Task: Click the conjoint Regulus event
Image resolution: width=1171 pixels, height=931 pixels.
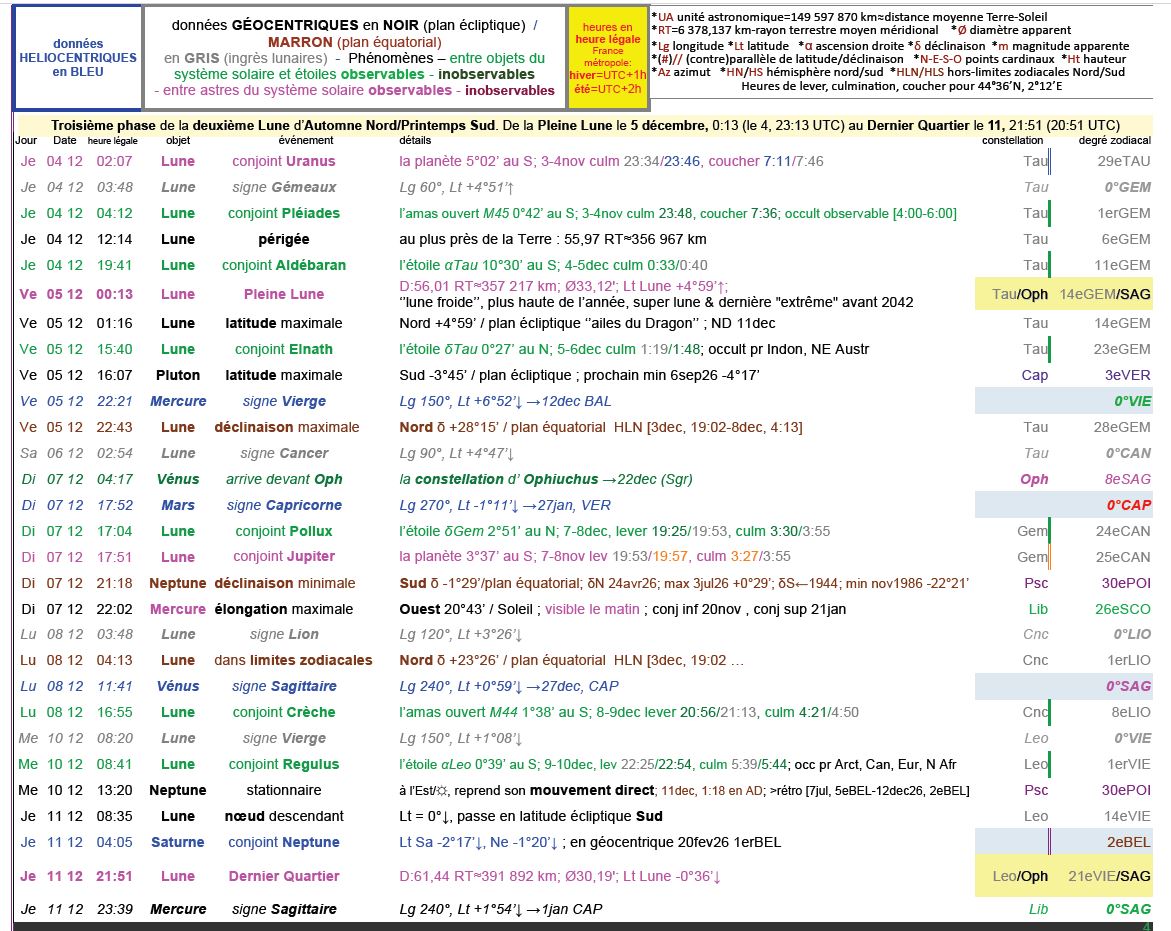Action: click(x=282, y=764)
